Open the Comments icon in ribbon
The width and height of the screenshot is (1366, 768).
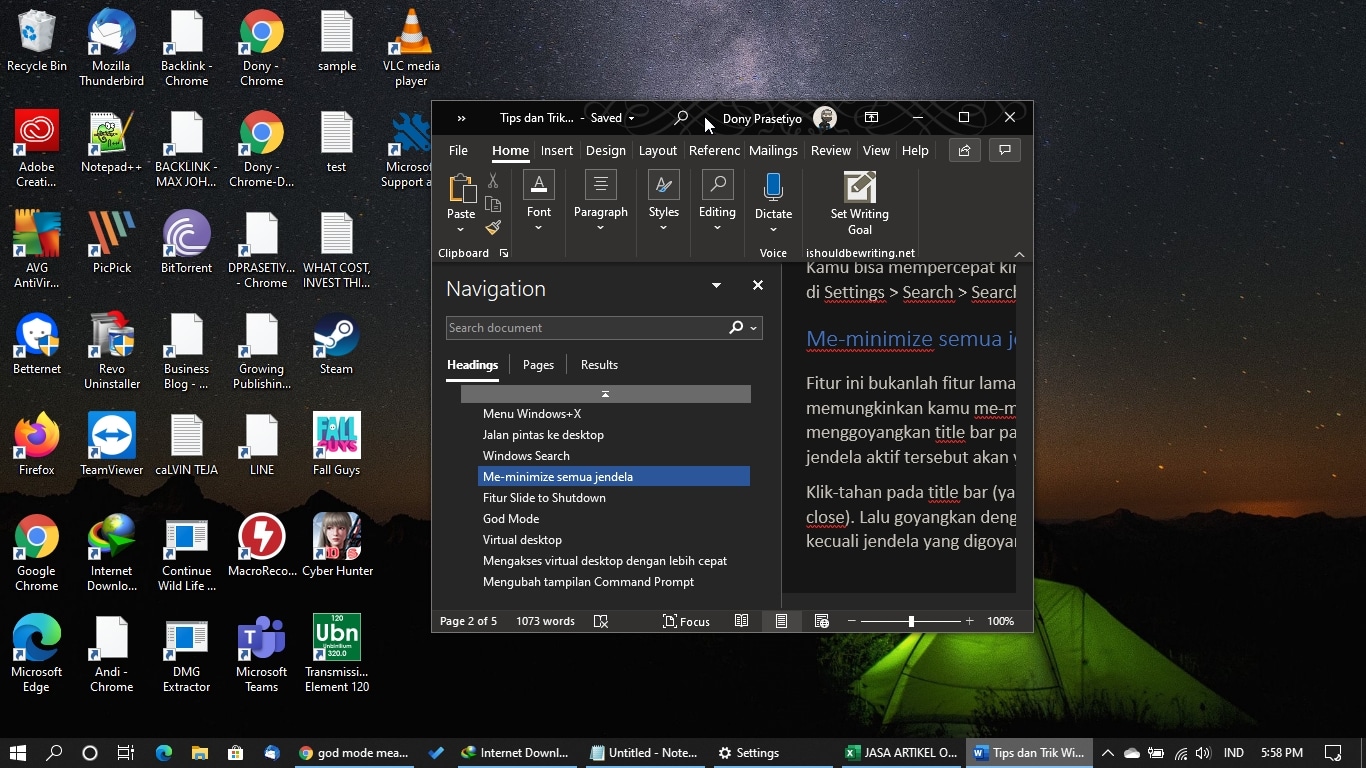[x=1005, y=150]
